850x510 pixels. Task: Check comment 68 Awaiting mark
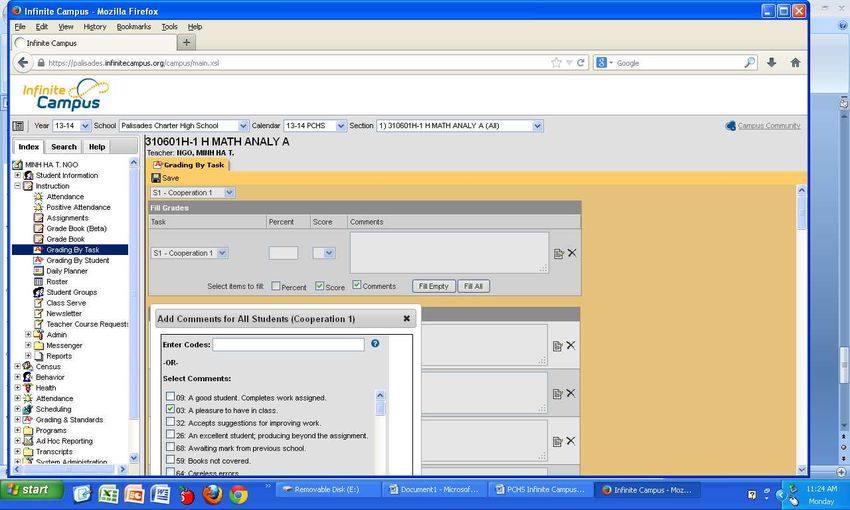[x=170, y=447]
